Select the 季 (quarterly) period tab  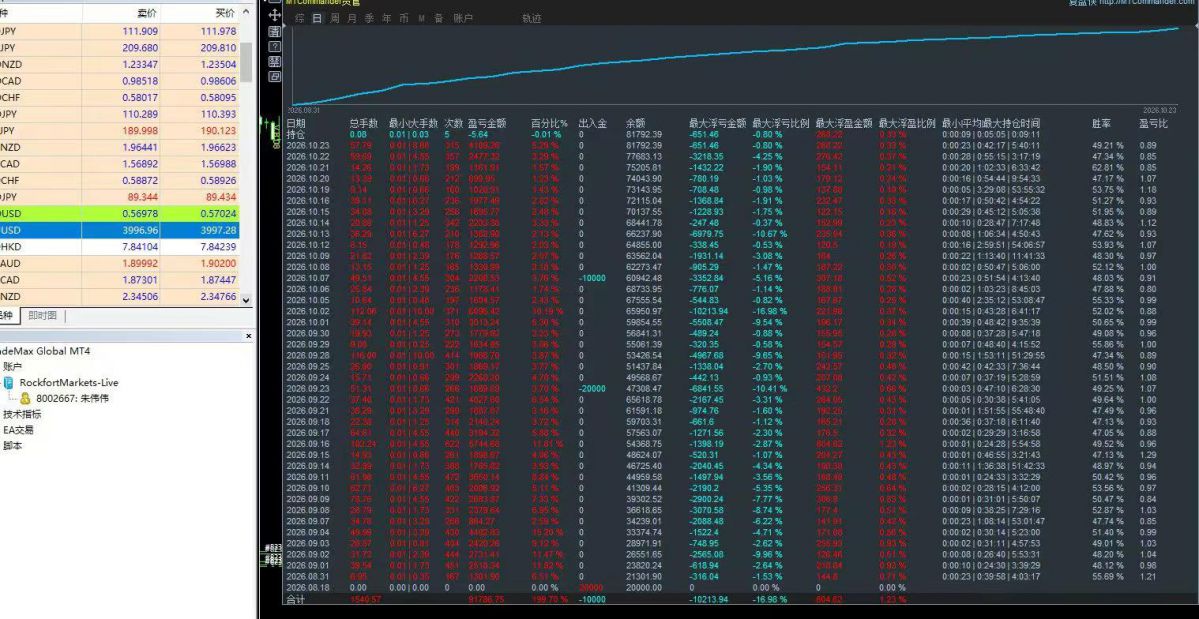coord(369,18)
